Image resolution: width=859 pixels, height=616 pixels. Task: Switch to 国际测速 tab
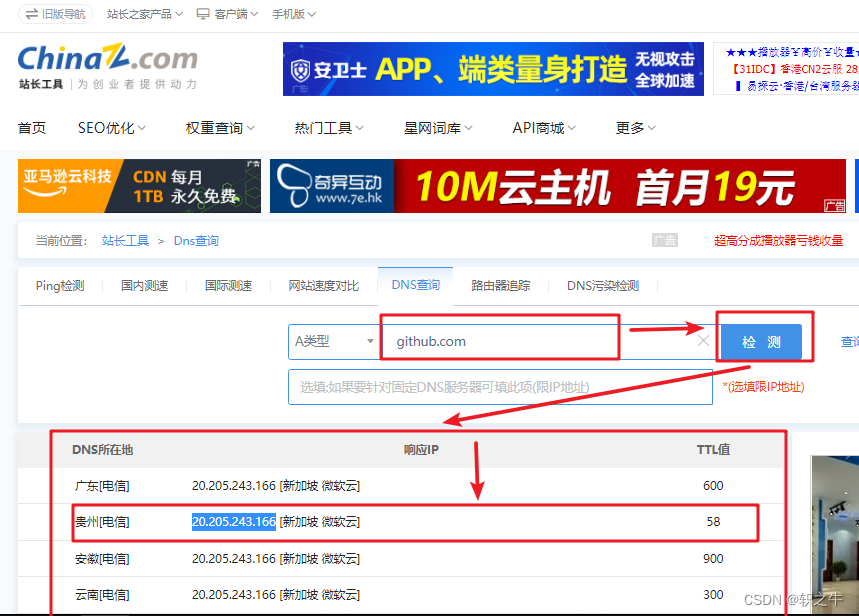click(x=228, y=286)
